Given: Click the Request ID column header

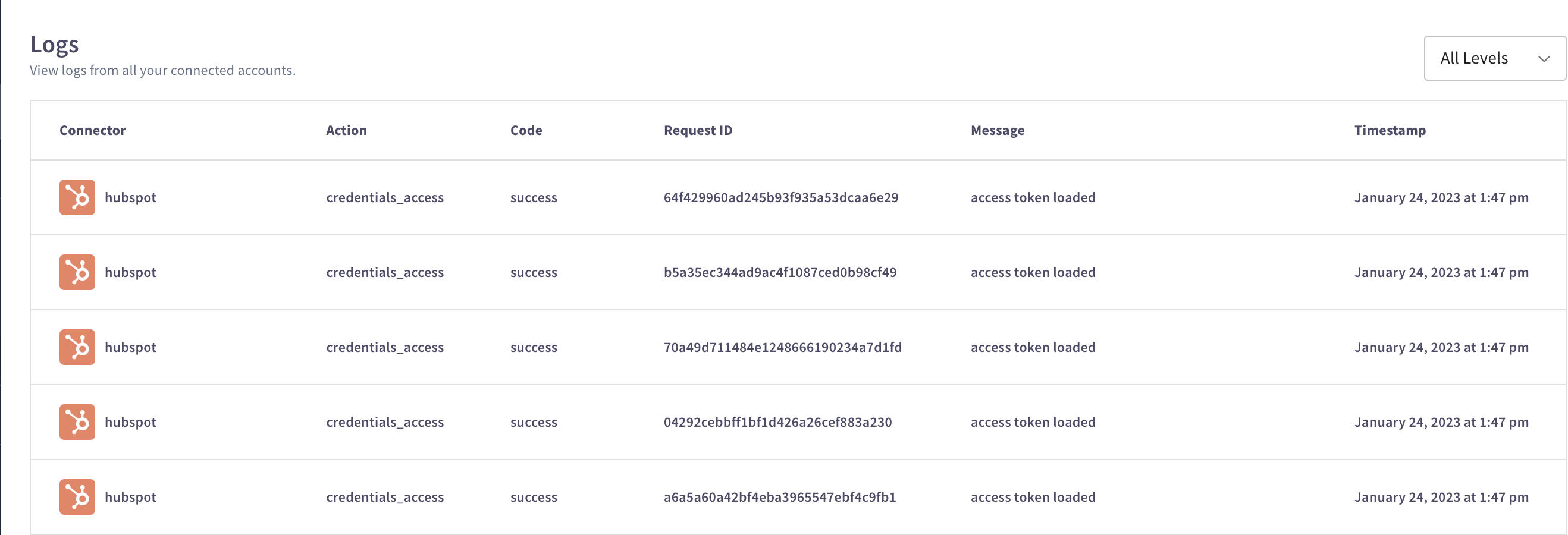Looking at the screenshot, I should coord(698,130).
